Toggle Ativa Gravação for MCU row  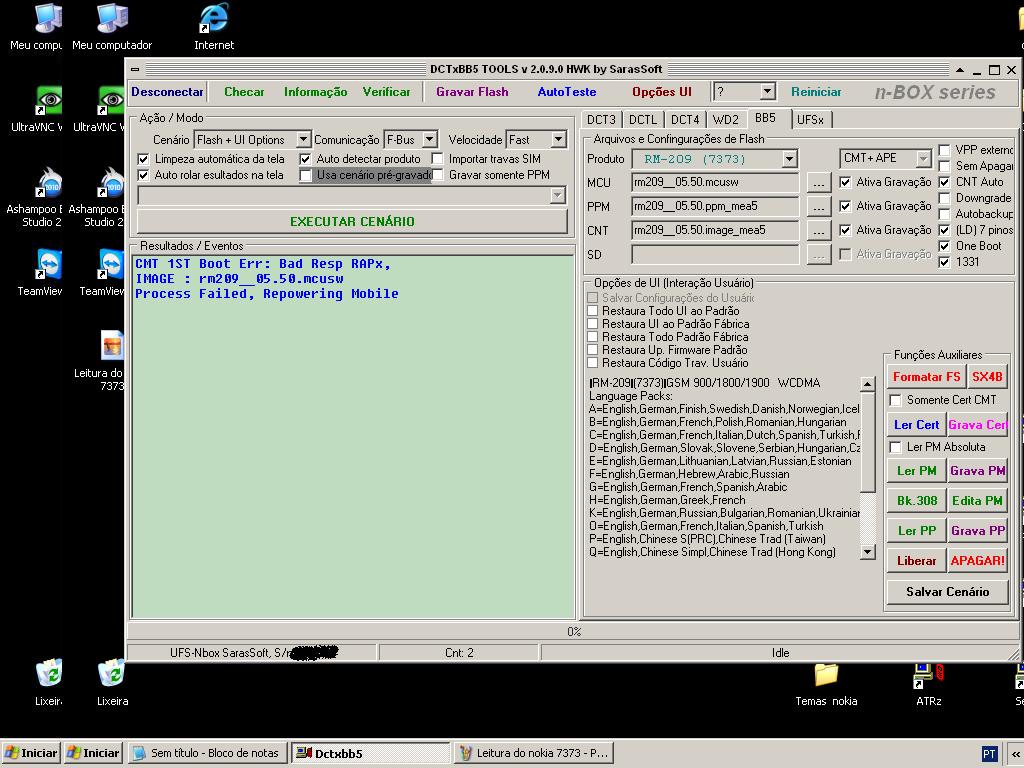[846, 182]
